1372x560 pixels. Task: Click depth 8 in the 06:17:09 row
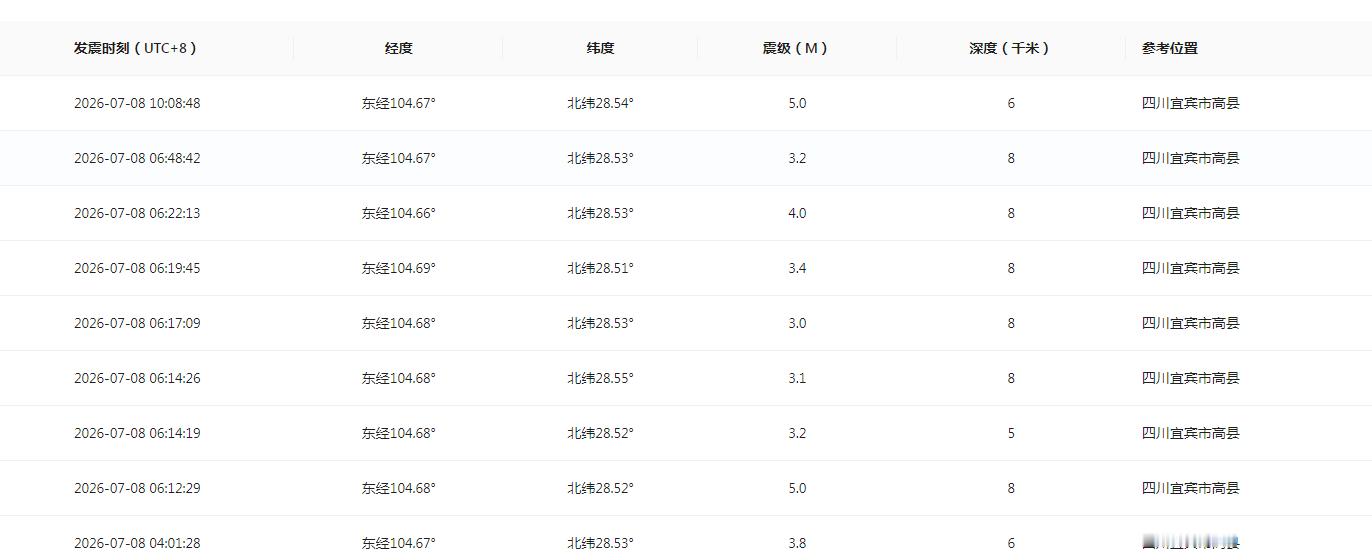1011,323
